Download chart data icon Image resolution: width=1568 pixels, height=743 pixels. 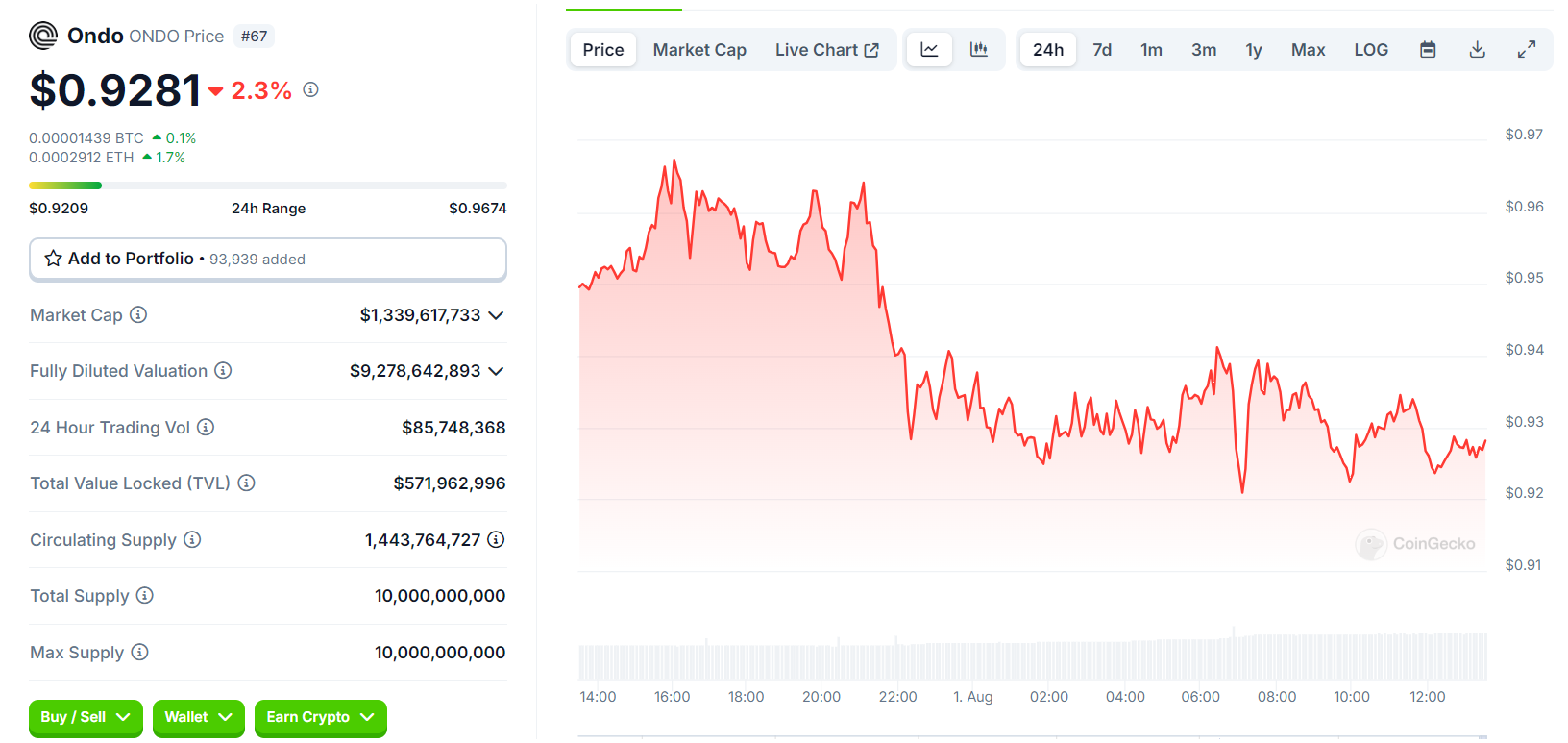1478,49
